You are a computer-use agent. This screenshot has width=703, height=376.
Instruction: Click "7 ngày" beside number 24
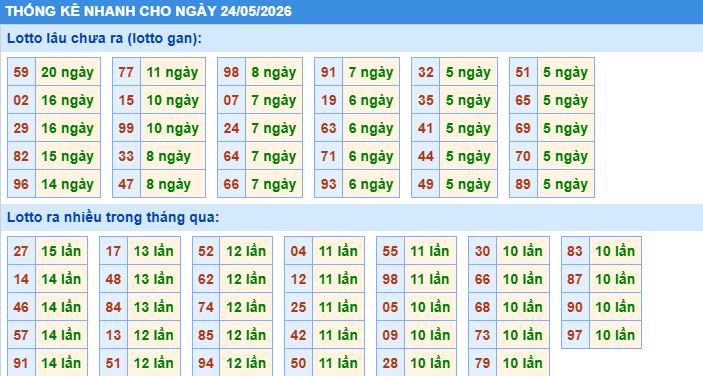pos(274,128)
